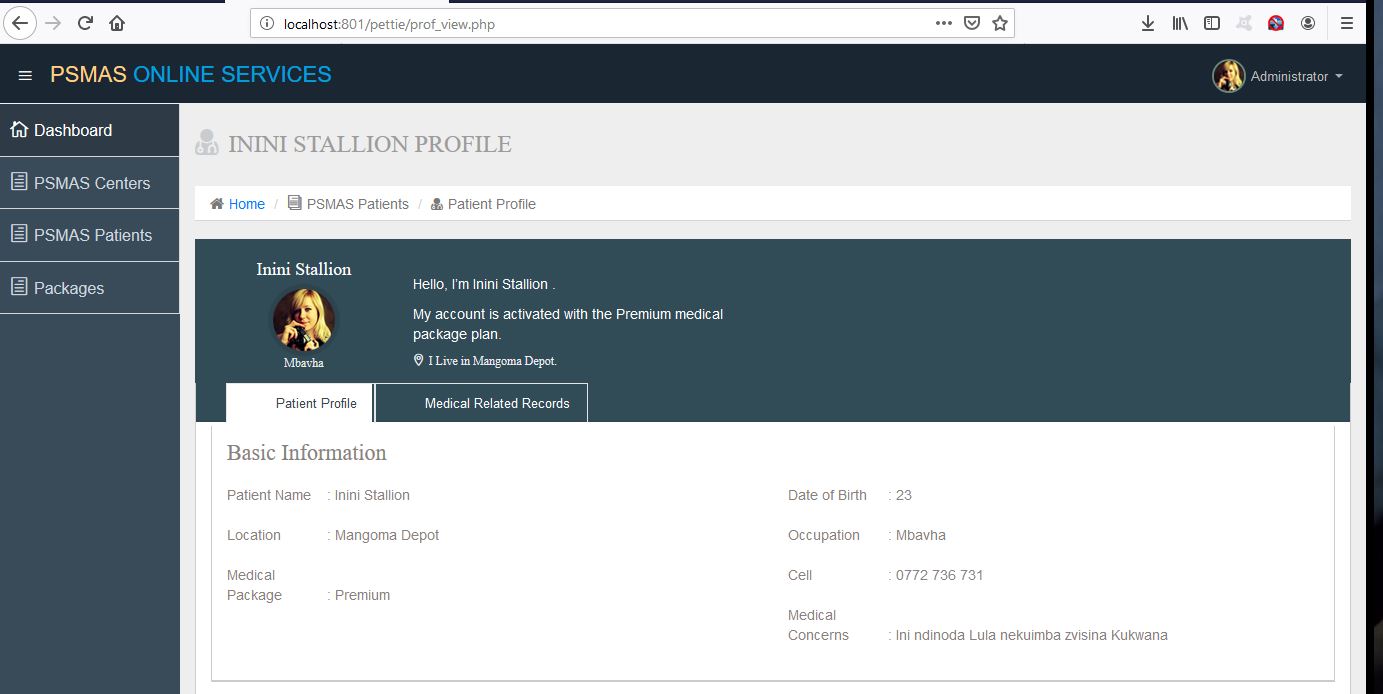1383x694 pixels.
Task: Toggle the hamburger sidebar menu icon
Action: 26,76
